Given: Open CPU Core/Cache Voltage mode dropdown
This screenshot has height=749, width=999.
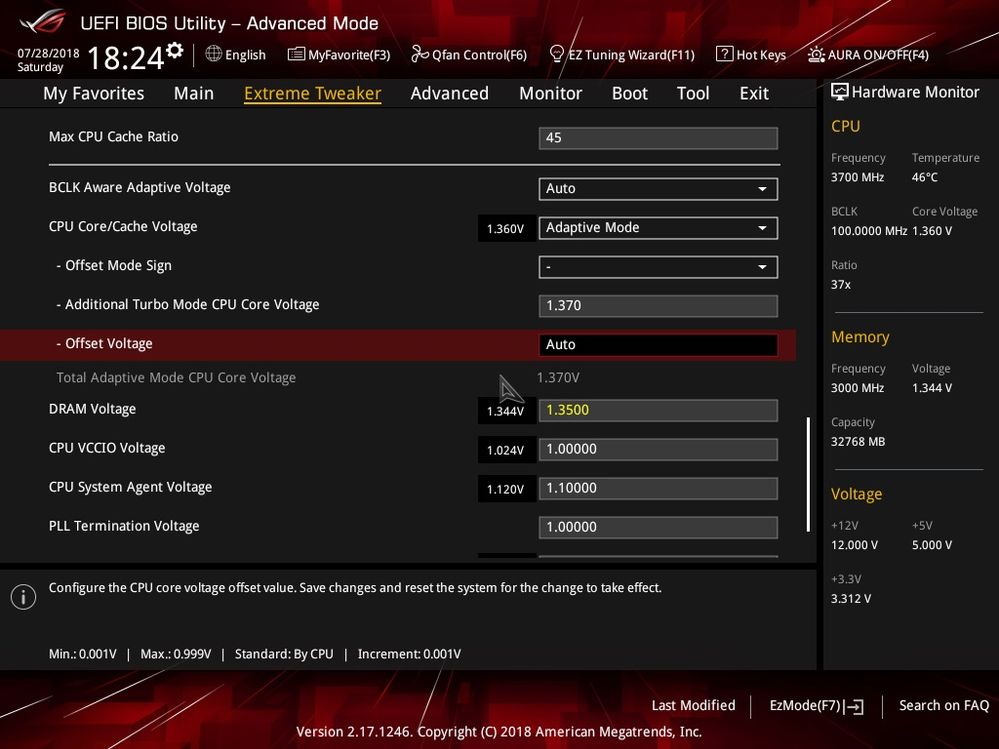Looking at the screenshot, I should pos(658,228).
